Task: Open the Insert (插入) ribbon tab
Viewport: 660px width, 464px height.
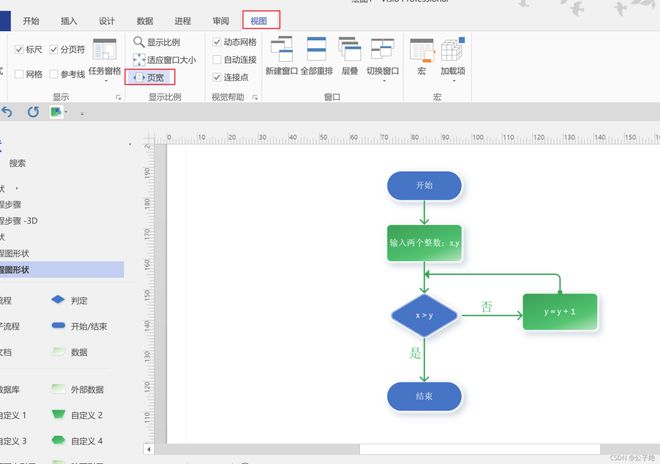Action: [x=68, y=20]
